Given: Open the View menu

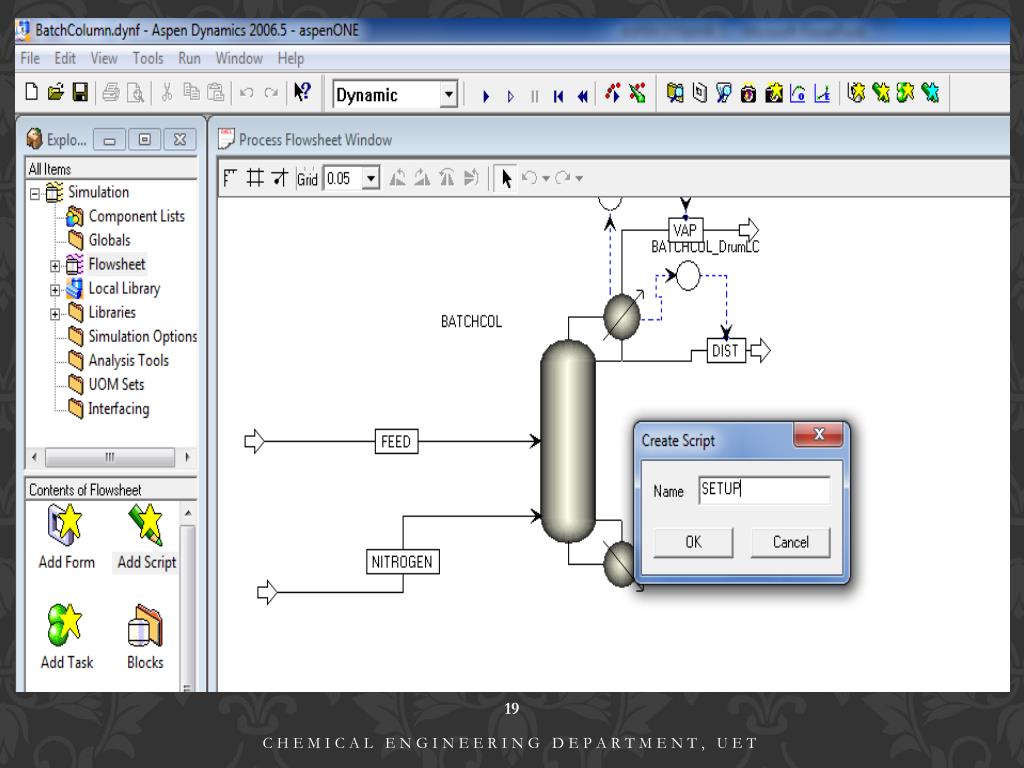Looking at the screenshot, I should click(x=104, y=58).
